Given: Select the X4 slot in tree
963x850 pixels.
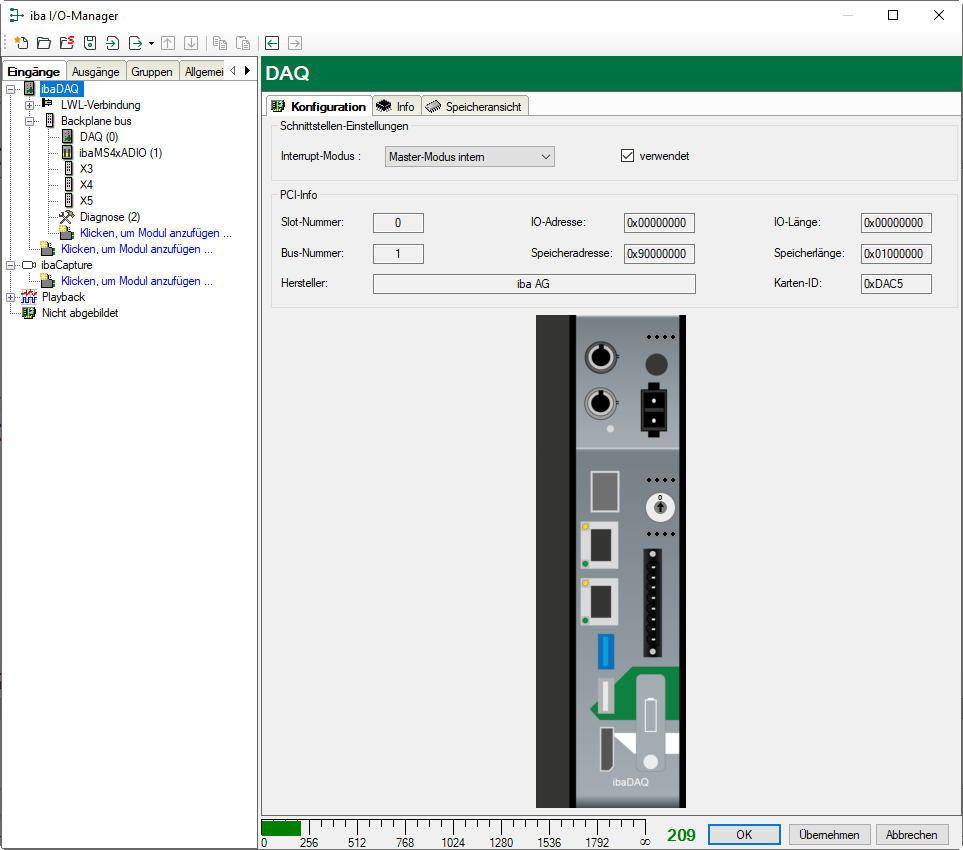Looking at the screenshot, I should click(86, 185).
